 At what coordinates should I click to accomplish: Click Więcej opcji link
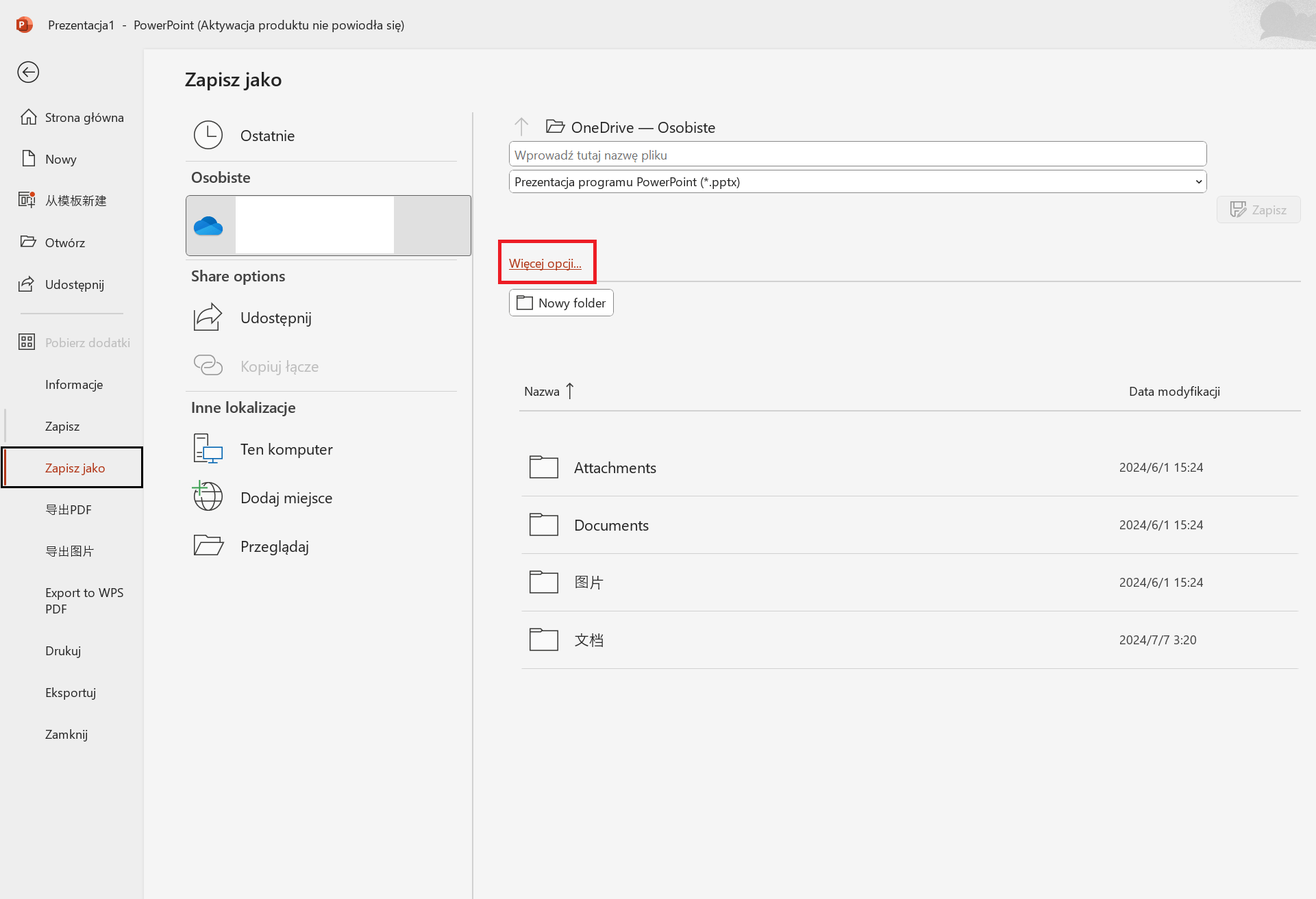(545, 264)
